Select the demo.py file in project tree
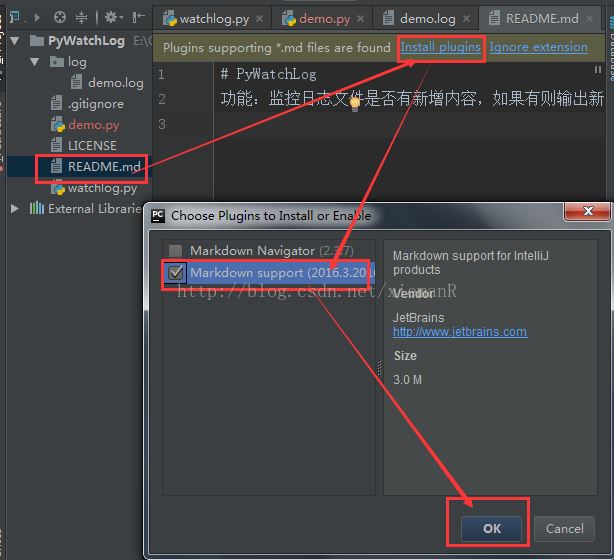The height and width of the screenshot is (560, 614). [x=93, y=125]
